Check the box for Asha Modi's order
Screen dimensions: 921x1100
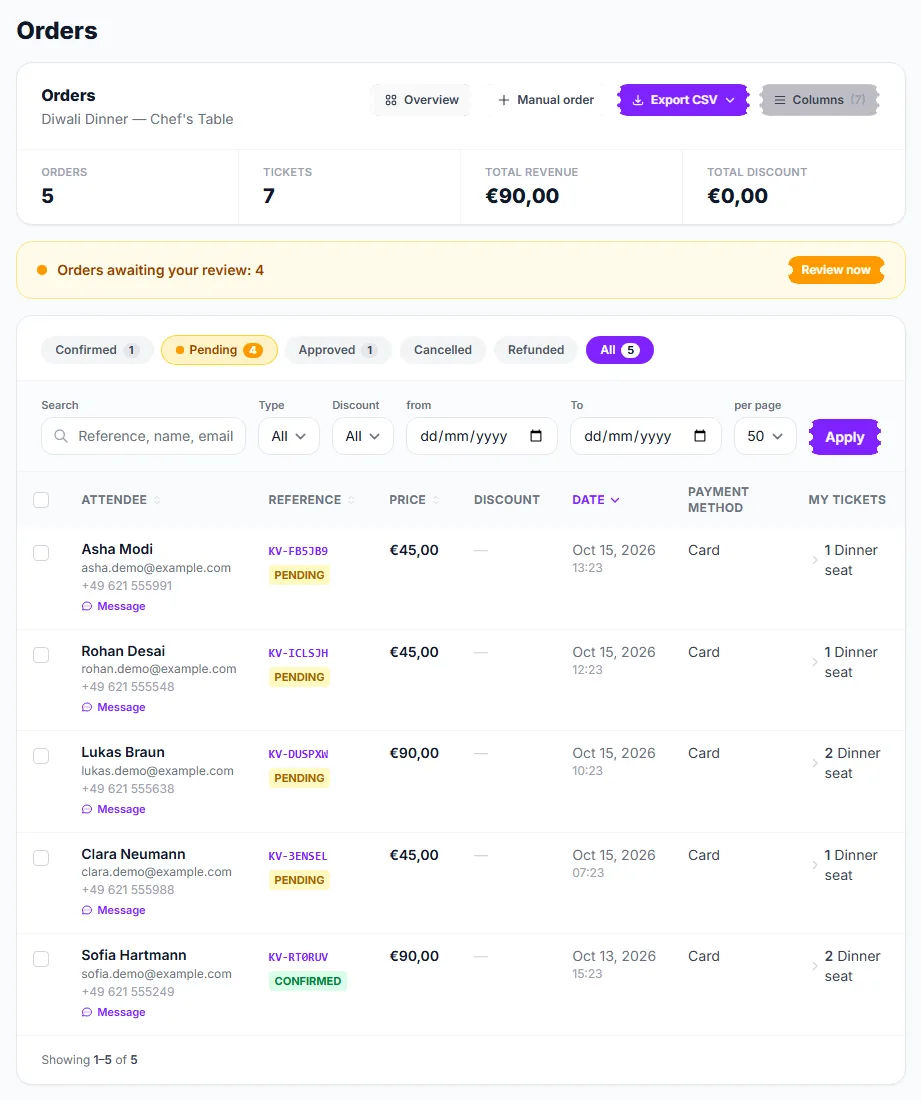point(41,553)
